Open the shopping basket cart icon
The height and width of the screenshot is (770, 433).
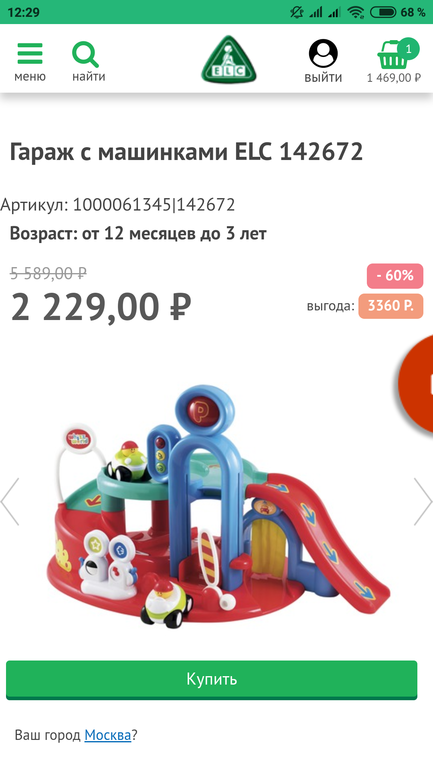(393, 55)
